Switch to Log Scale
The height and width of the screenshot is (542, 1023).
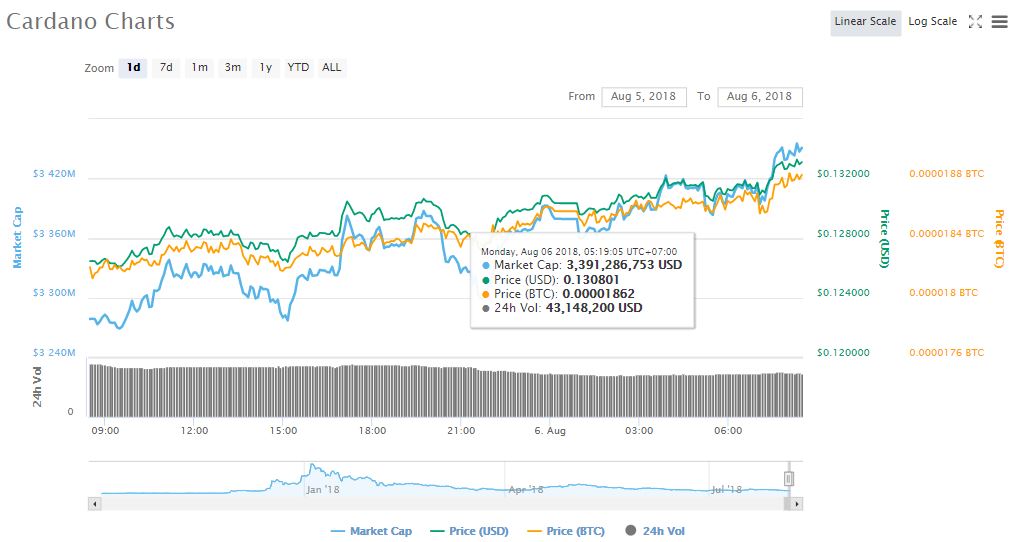pyautogui.click(x=932, y=21)
